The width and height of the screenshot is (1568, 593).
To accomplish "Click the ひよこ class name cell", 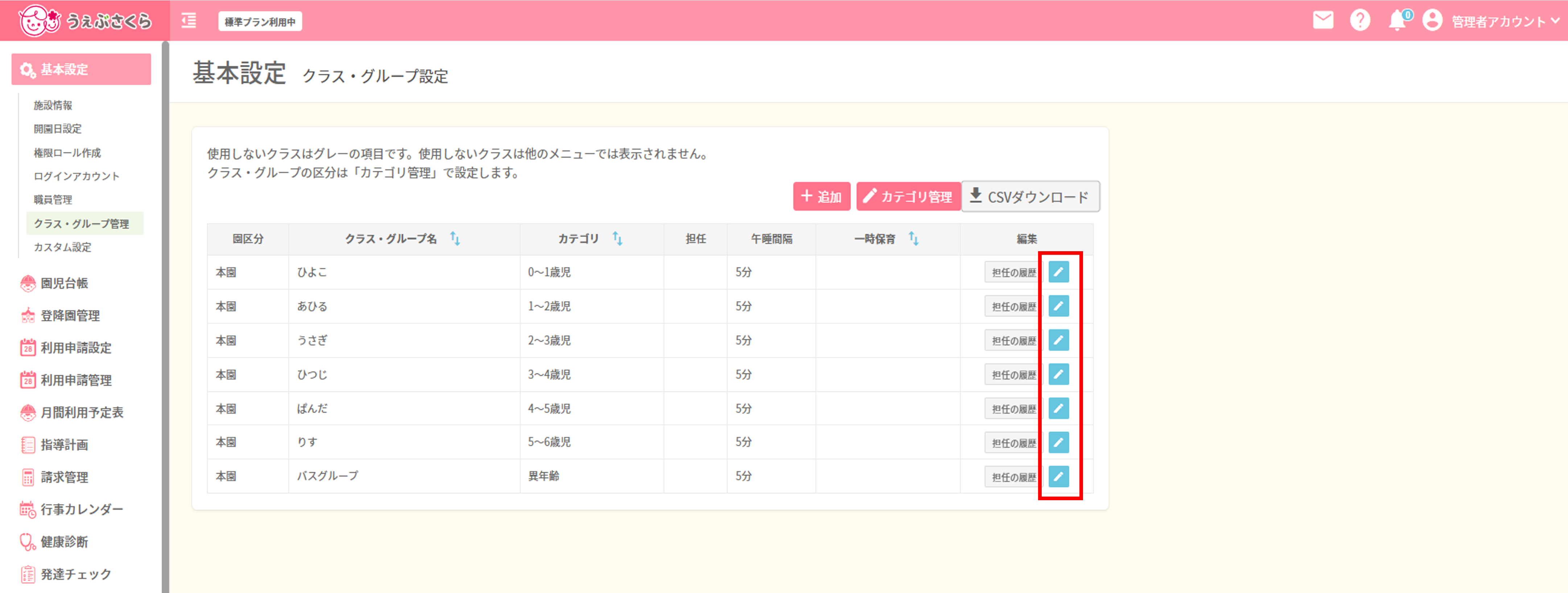I will click(404, 272).
